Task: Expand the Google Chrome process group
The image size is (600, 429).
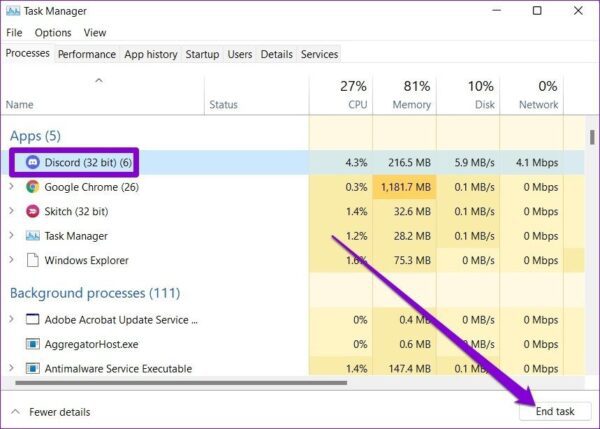Action: pyautogui.click(x=11, y=186)
